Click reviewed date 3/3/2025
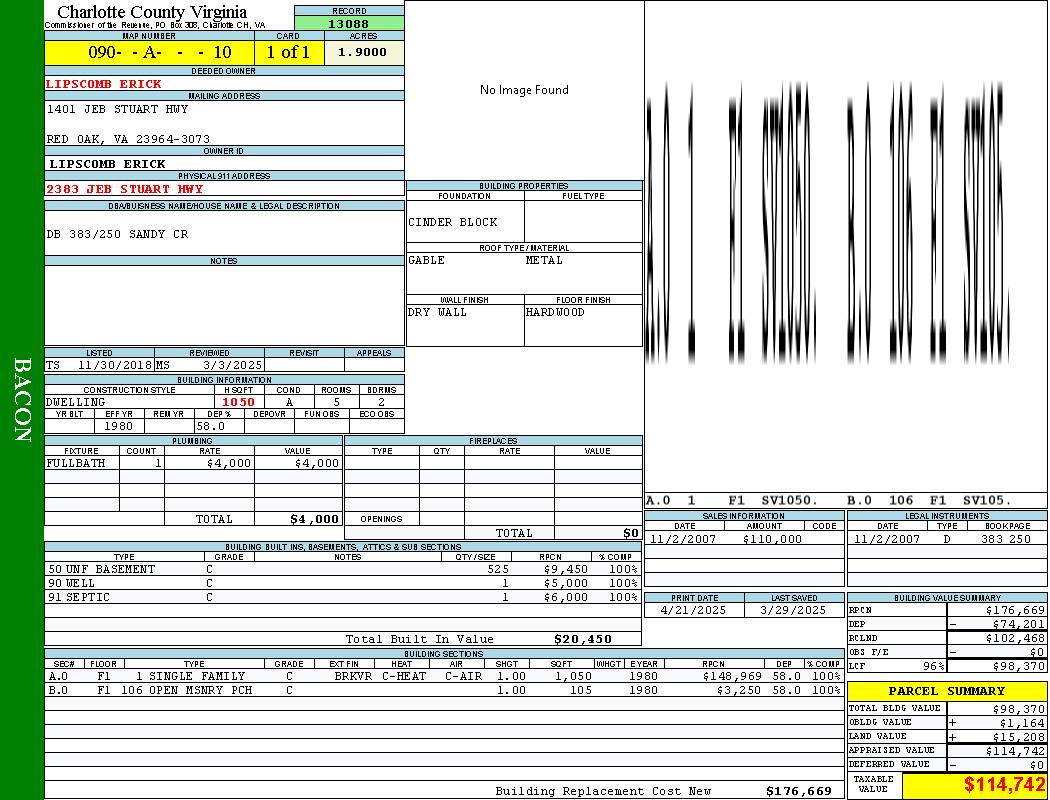The width and height of the screenshot is (1050, 800). (232, 366)
